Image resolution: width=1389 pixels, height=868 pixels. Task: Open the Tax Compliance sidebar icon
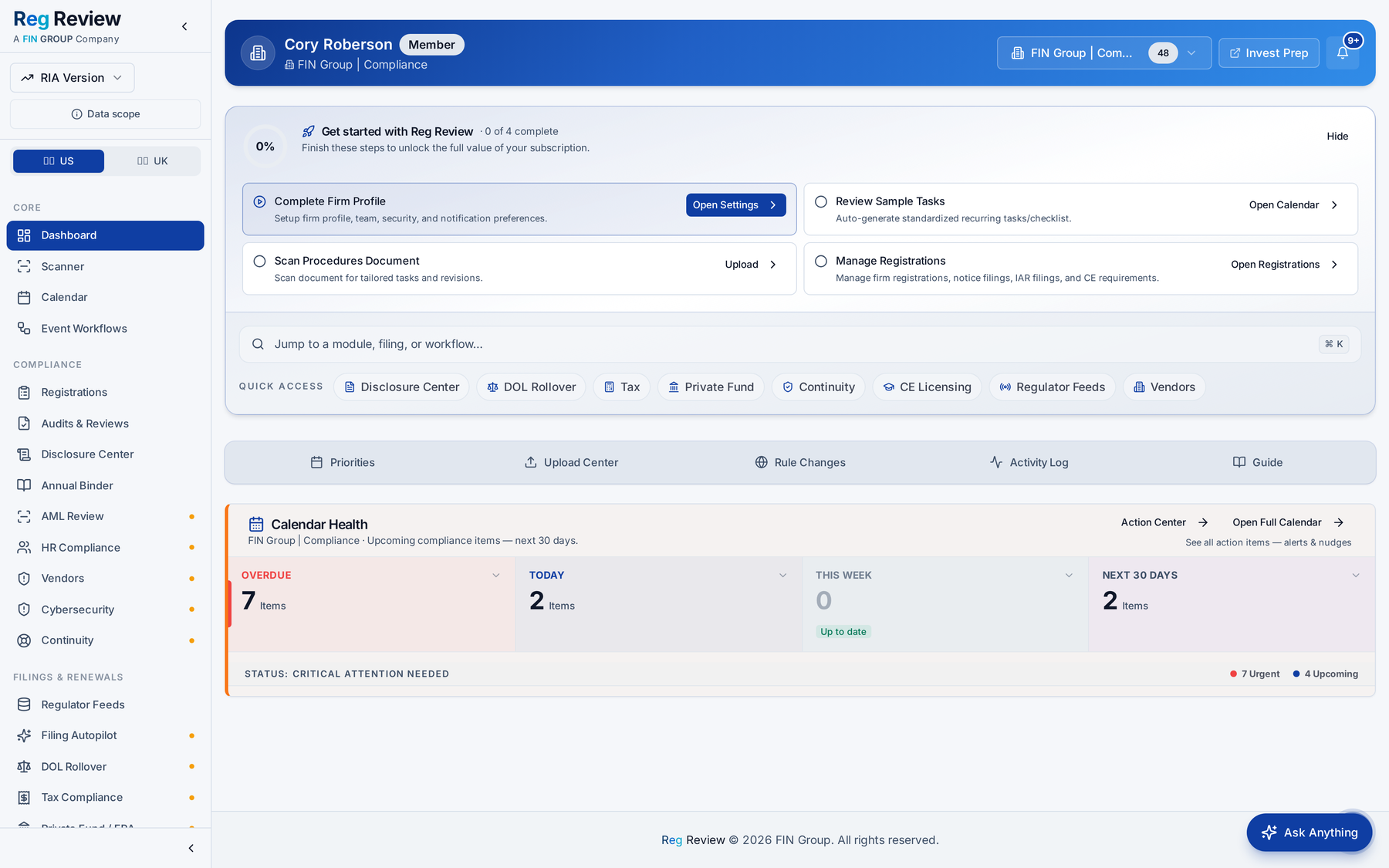point(24,798)
